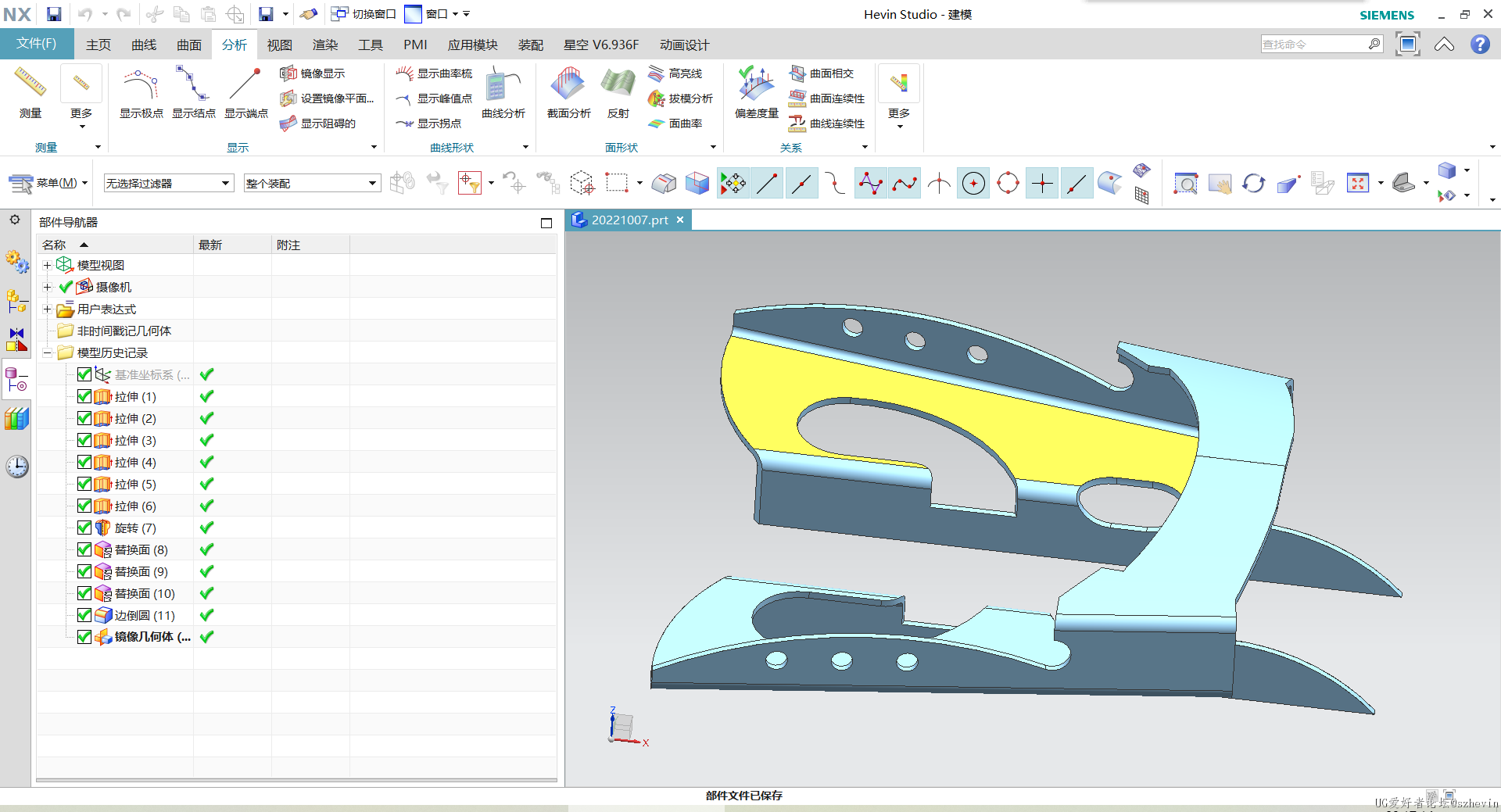The height and width of the screenshot is (812, 1501).
Task: Click 高亮线 highlight lines
Action: [675, 73]
